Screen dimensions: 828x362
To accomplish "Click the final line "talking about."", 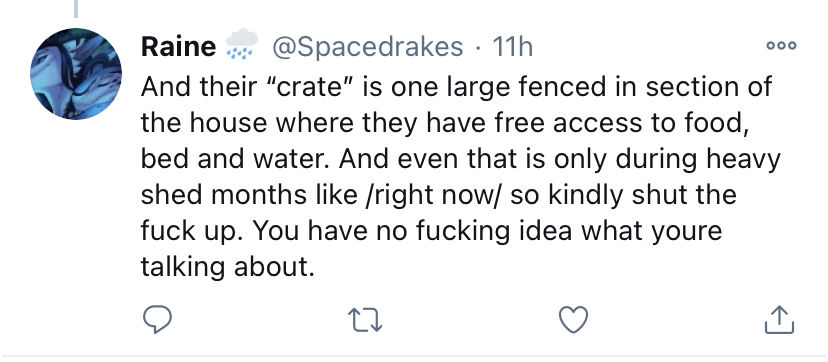I will pyautogui.click(x=228, y=267).
